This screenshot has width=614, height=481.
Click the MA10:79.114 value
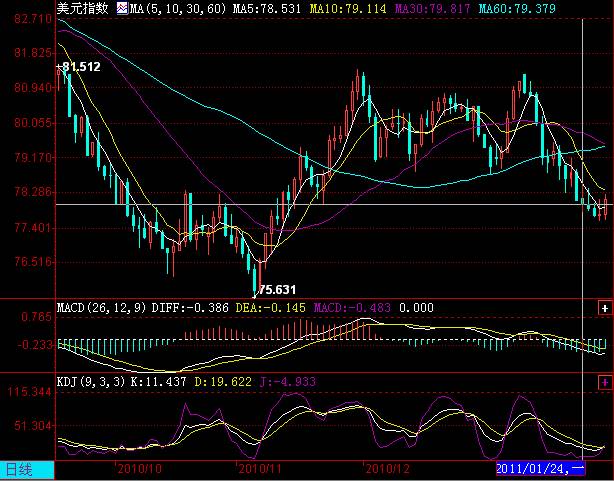348,9
